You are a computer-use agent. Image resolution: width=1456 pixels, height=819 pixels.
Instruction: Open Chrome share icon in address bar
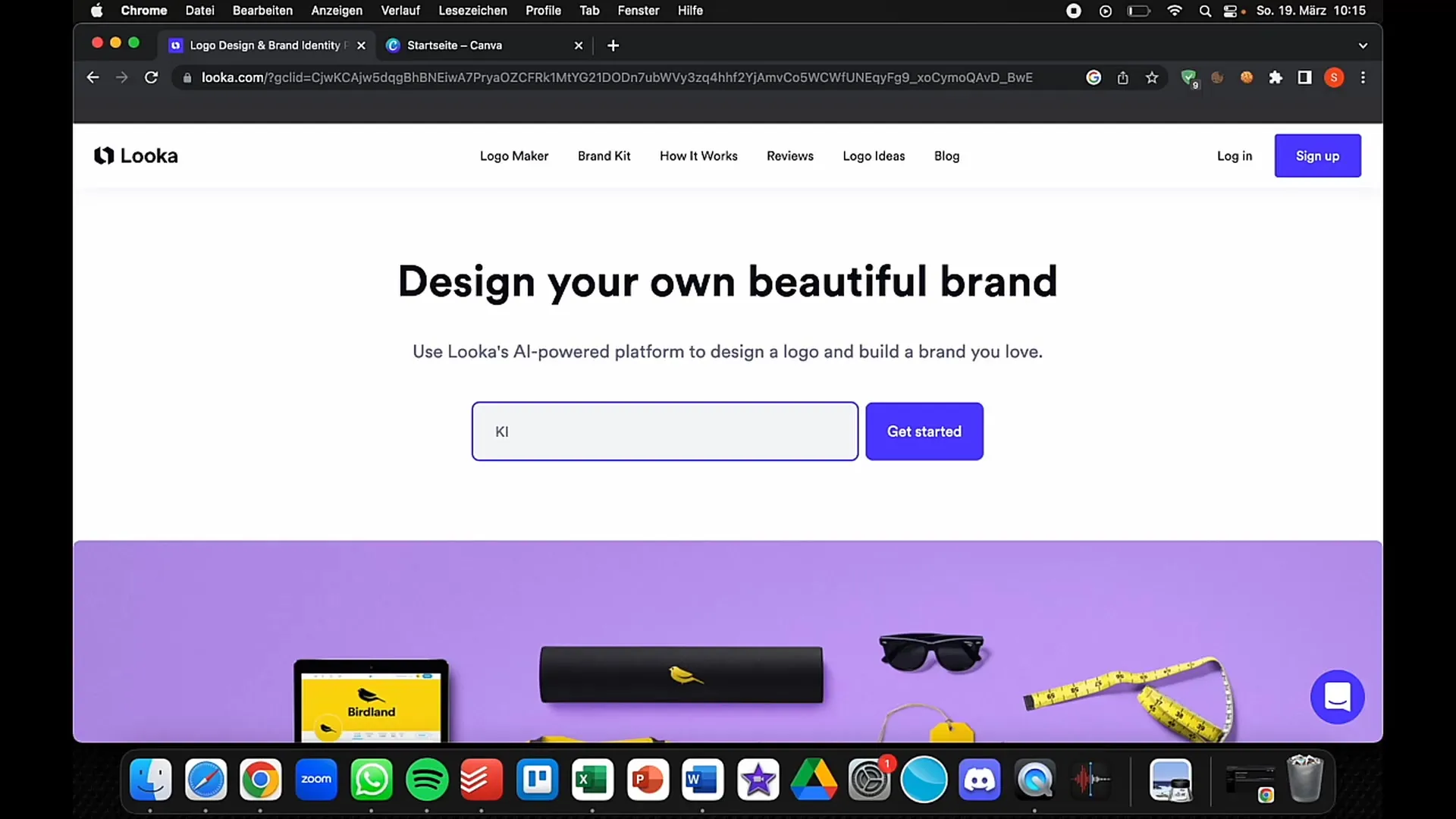click(x=1122, y=77)
